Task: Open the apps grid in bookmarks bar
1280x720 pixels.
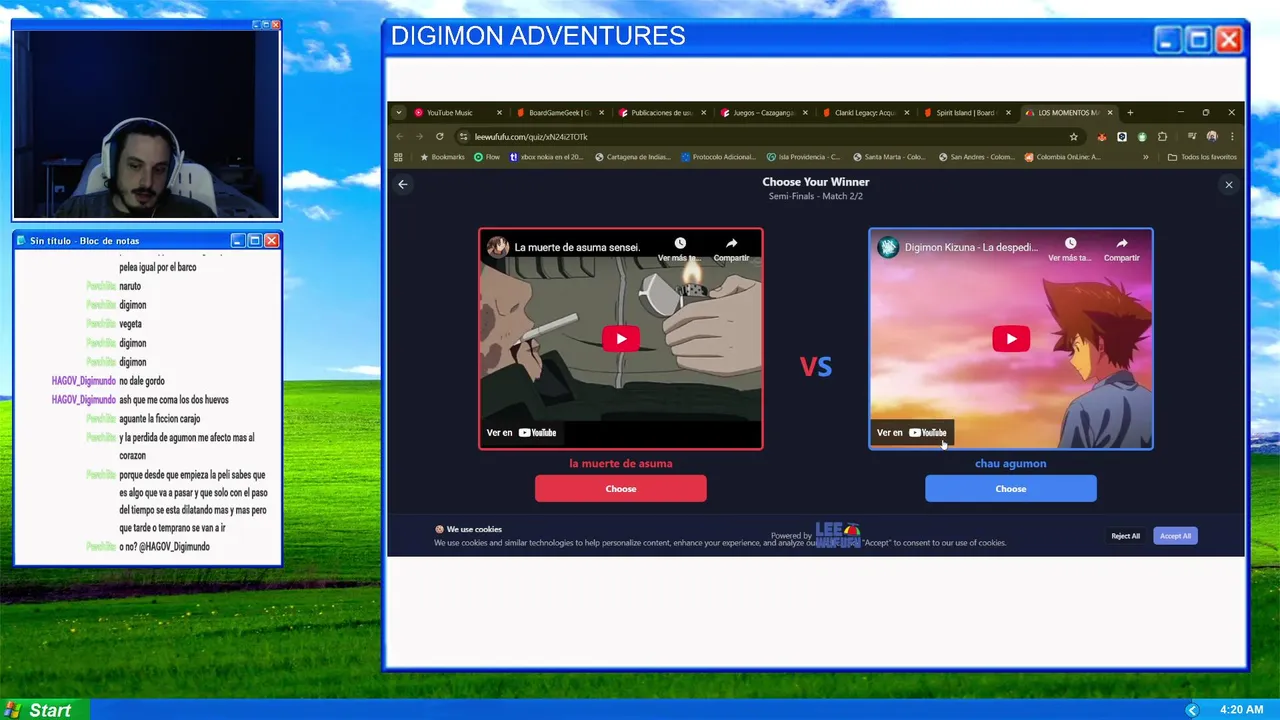Action: pyautogui.click(x=398, y=157)
